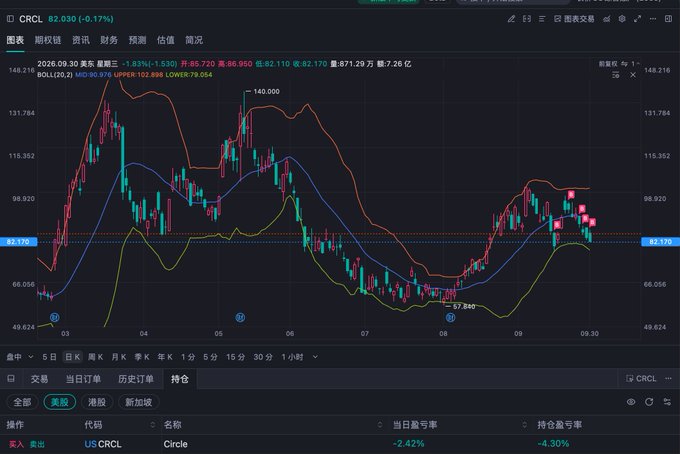The width and height of the screenshot is (680, 454).
Task: Close the BOLL indicator with X icon
Action: click(633, 75)
